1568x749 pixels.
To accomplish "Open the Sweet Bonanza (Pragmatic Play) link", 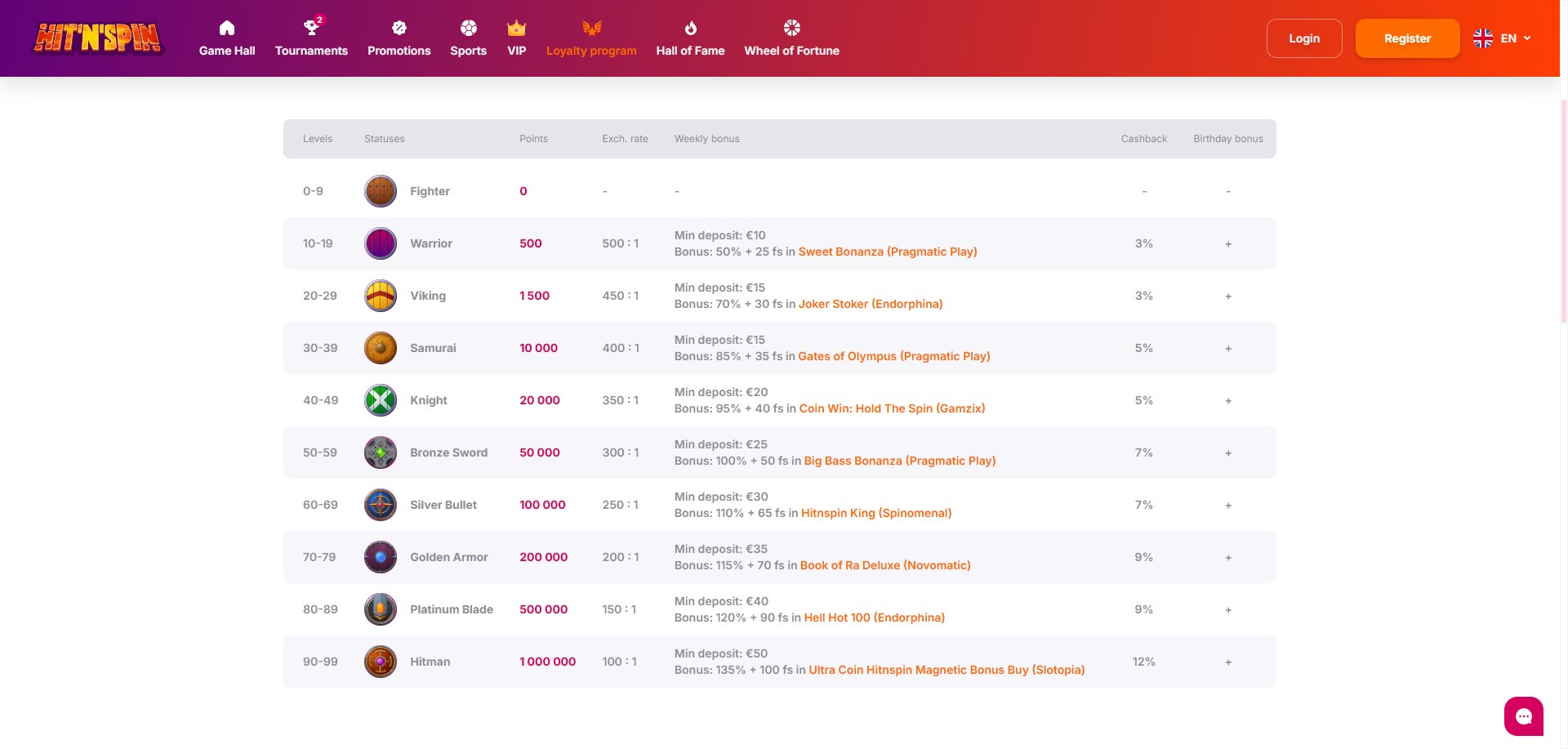I will point(887,252).
